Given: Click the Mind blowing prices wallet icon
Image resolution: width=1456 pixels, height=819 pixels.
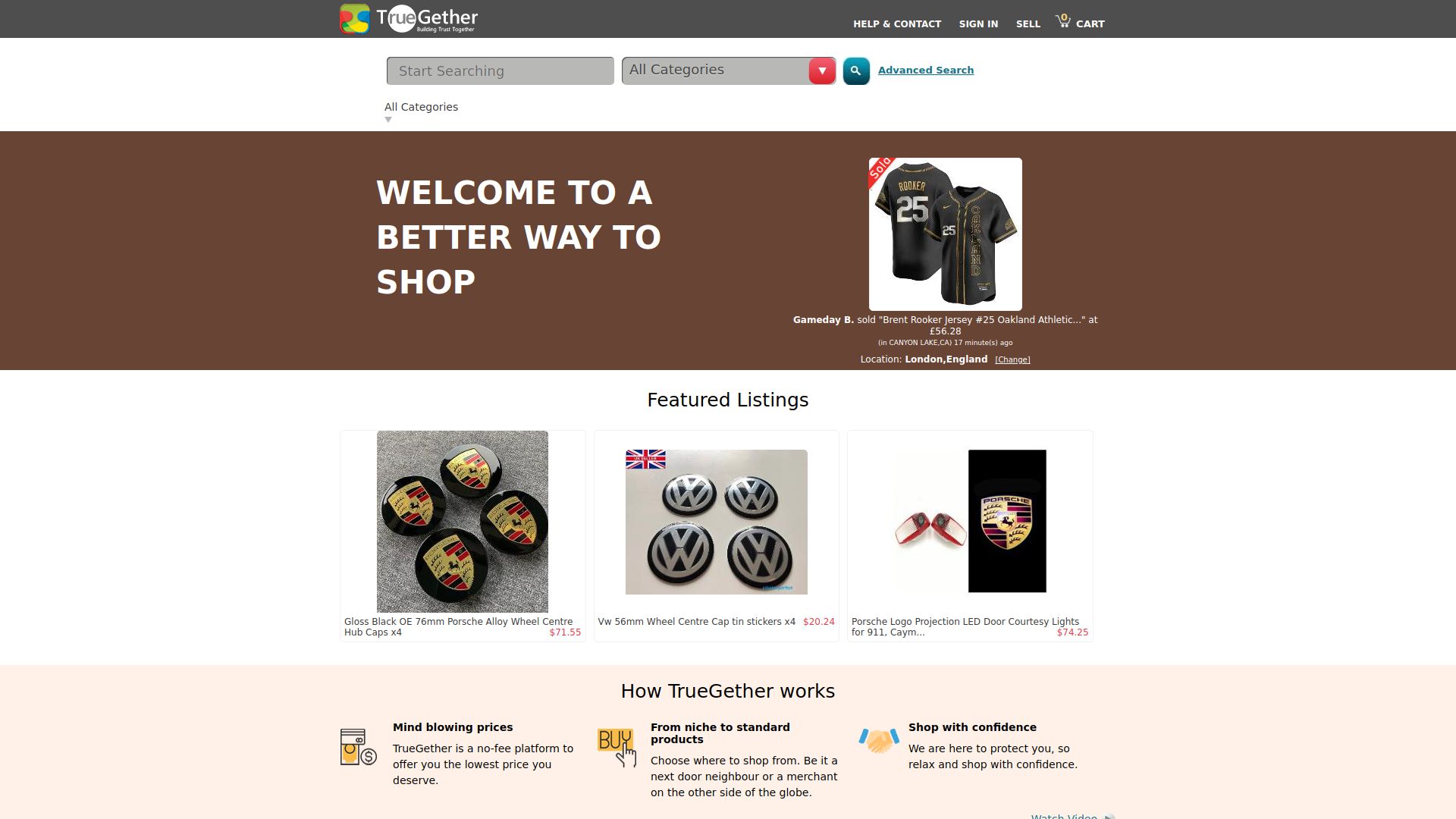Looking at the screenshot, I should pyautogui.click(x=358, y=747).
